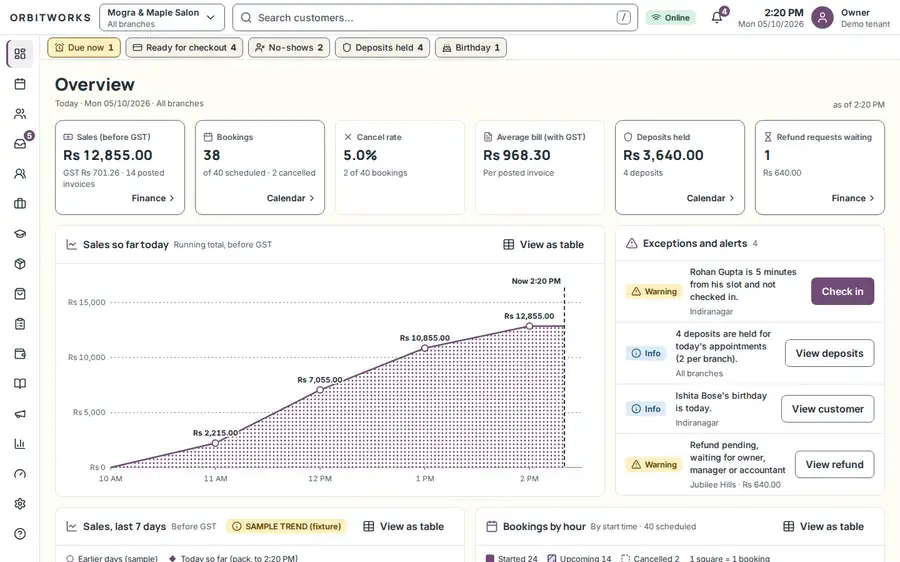Click the Overview page heading
This screenshot has height=562, width=900.
(95, 84)
